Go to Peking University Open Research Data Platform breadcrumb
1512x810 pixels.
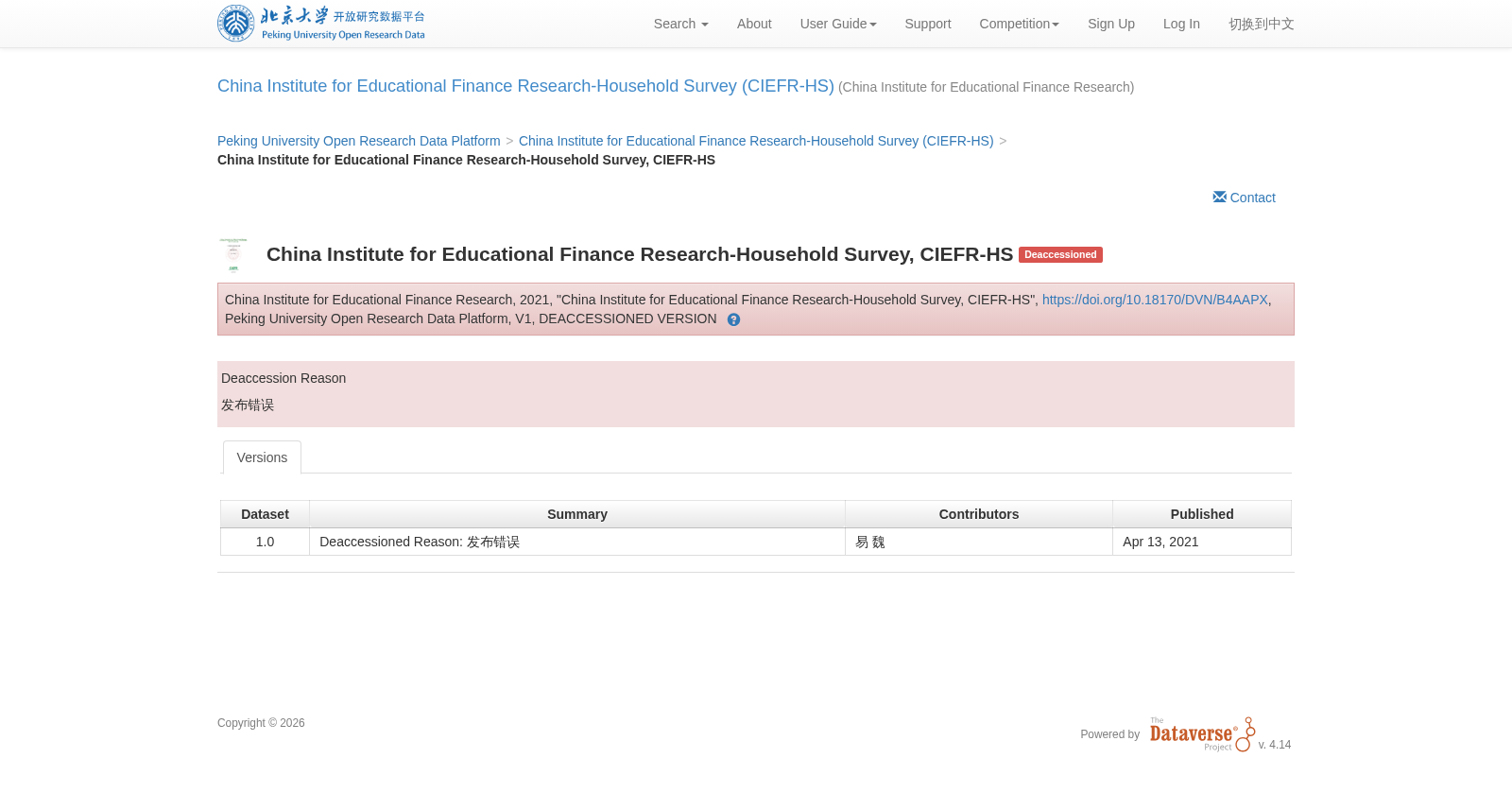359,141
